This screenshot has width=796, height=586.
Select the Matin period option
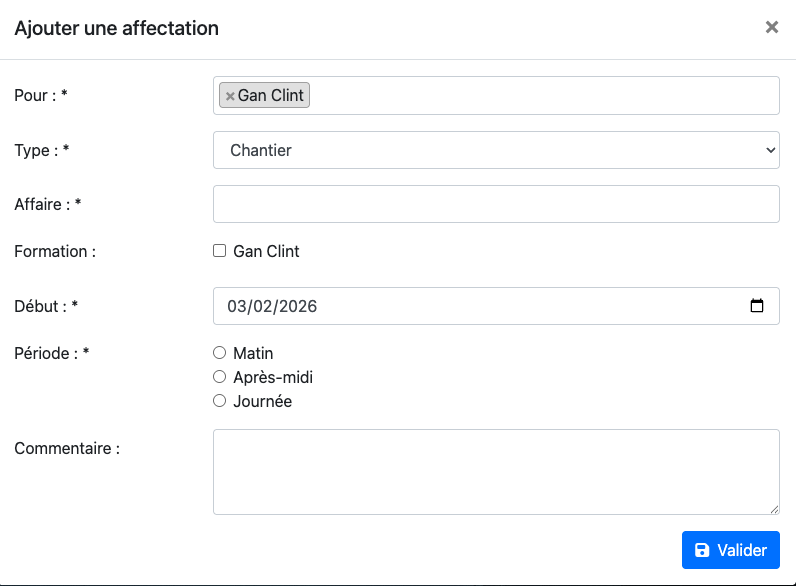(x=220, y=353)
